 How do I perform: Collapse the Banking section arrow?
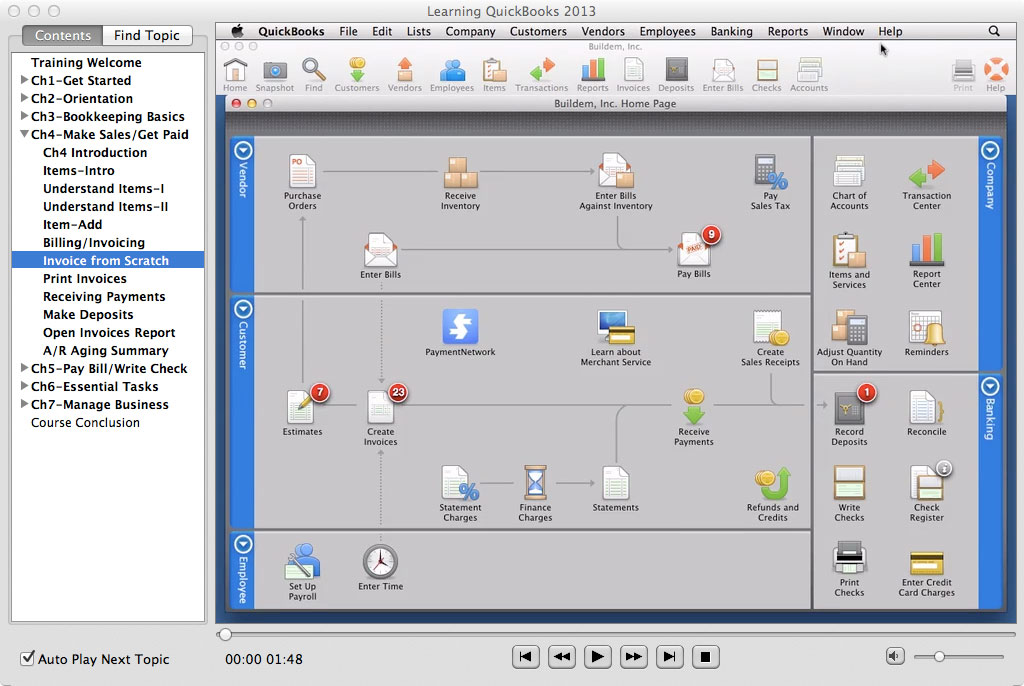tap(990, 387)
